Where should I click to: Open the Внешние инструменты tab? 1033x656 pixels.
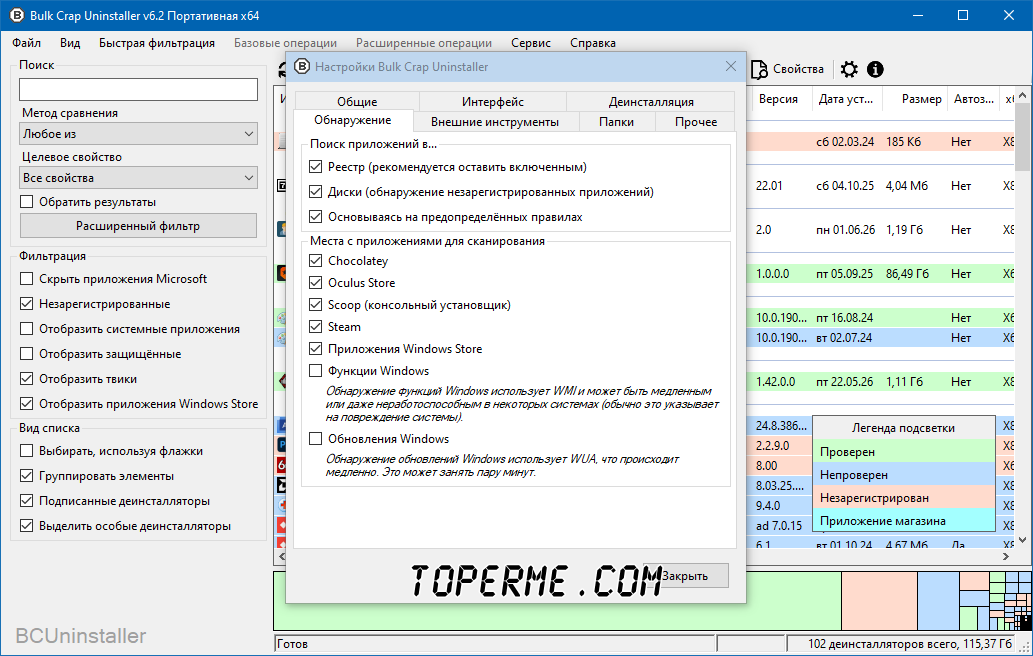tap(495, 122)
